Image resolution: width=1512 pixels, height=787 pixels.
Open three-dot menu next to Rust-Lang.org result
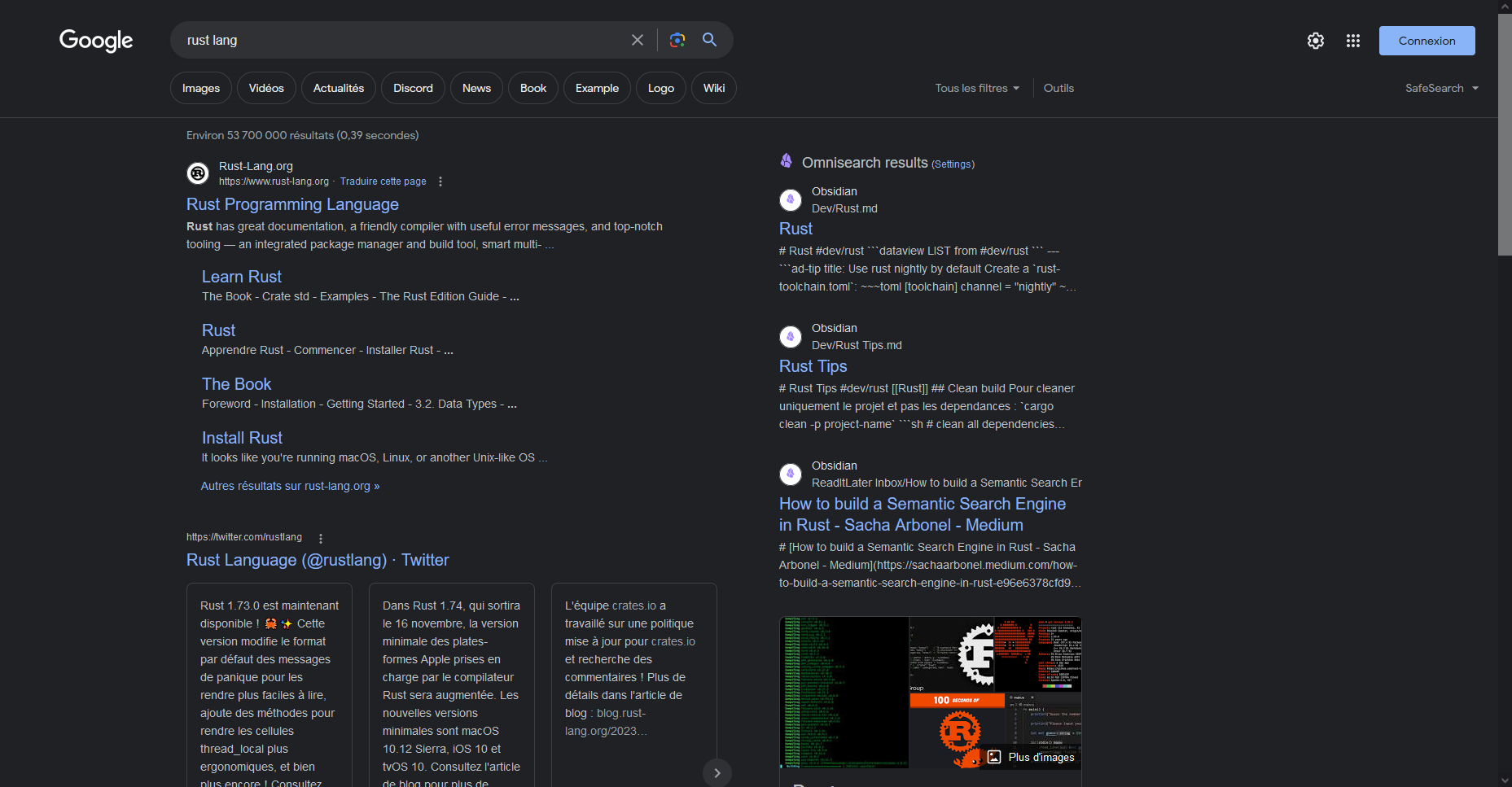[x=440, y=181]
